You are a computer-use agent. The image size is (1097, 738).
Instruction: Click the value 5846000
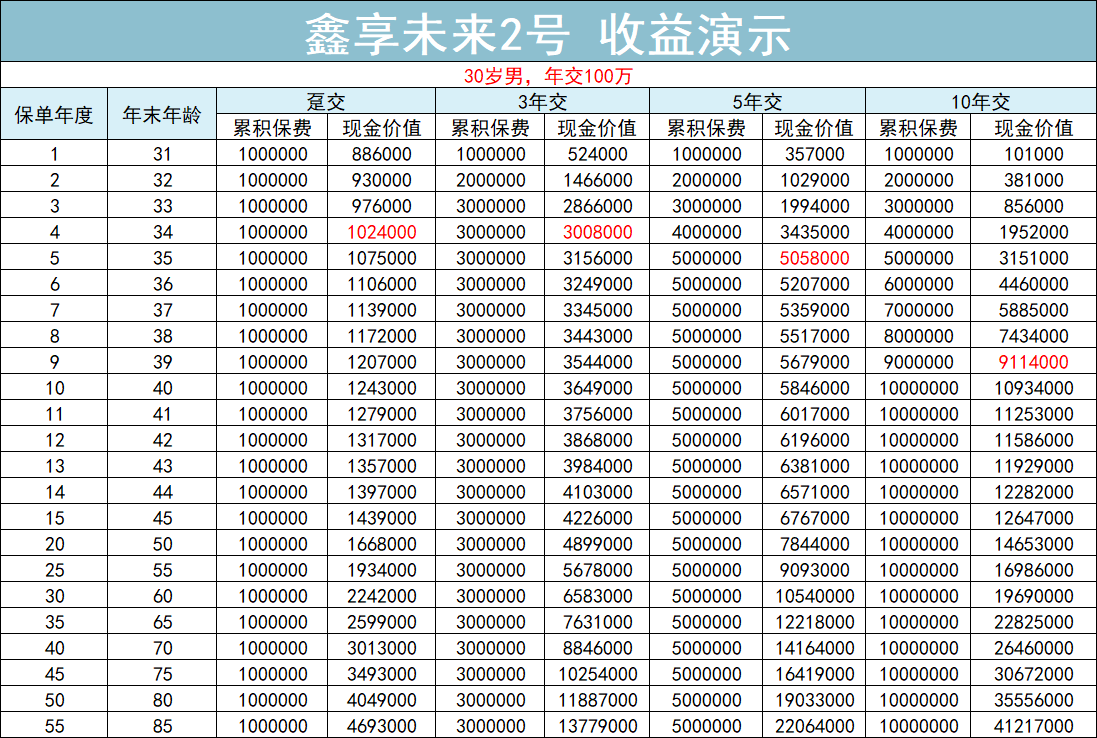coord(814,388)
